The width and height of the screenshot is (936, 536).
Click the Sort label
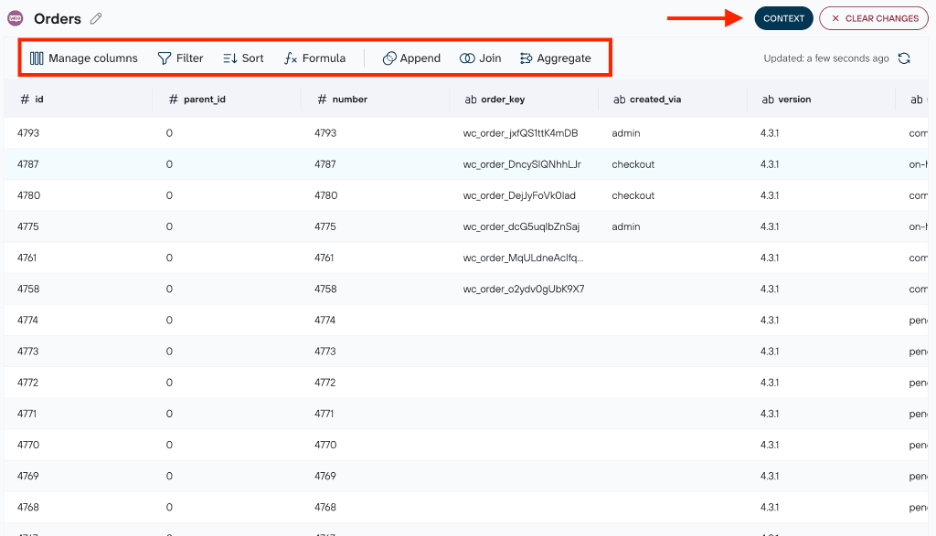pyautogui.click(x=253, y=58)
